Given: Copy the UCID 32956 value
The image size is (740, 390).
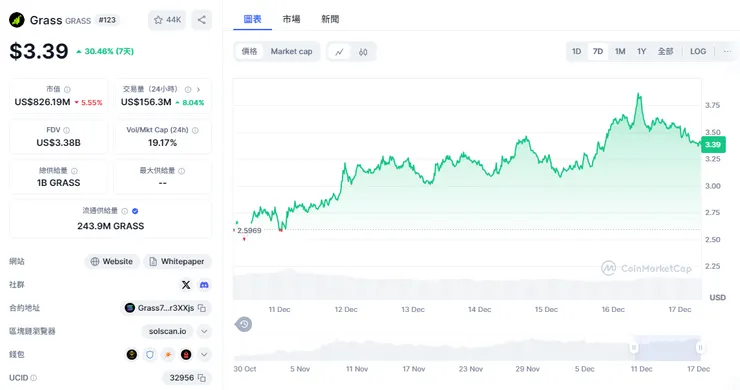Looking at the screenshot, I should click(202, 378).
